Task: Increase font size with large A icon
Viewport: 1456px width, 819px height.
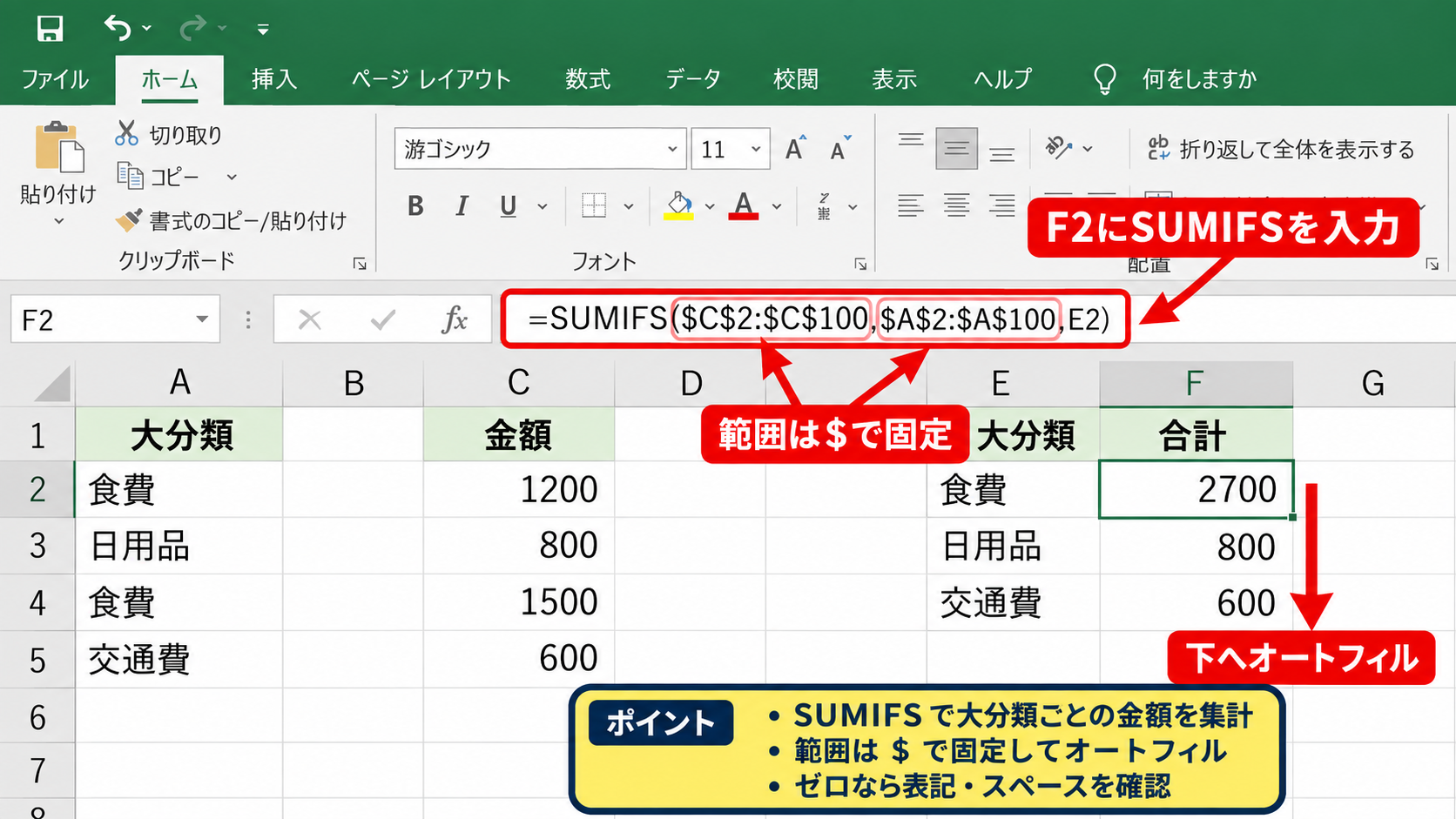Action: [x=795, y=149]
